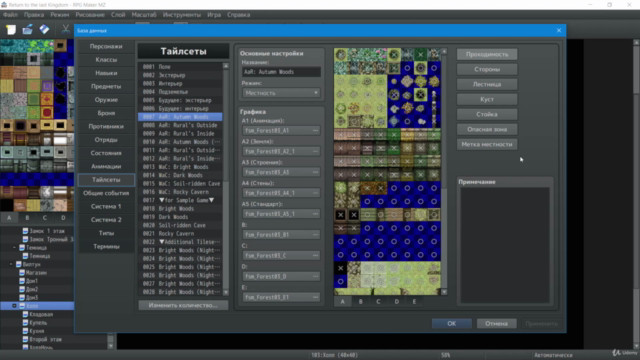Screen dimensions: 640x360
Task: Open the Правка menu
Action: [34, 15]
